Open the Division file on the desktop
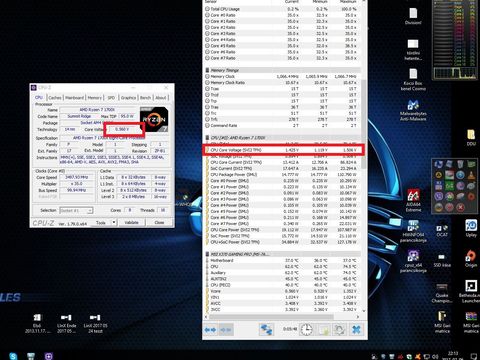The height and width of the screenshot is (360, 480). (x=413, y=16)
